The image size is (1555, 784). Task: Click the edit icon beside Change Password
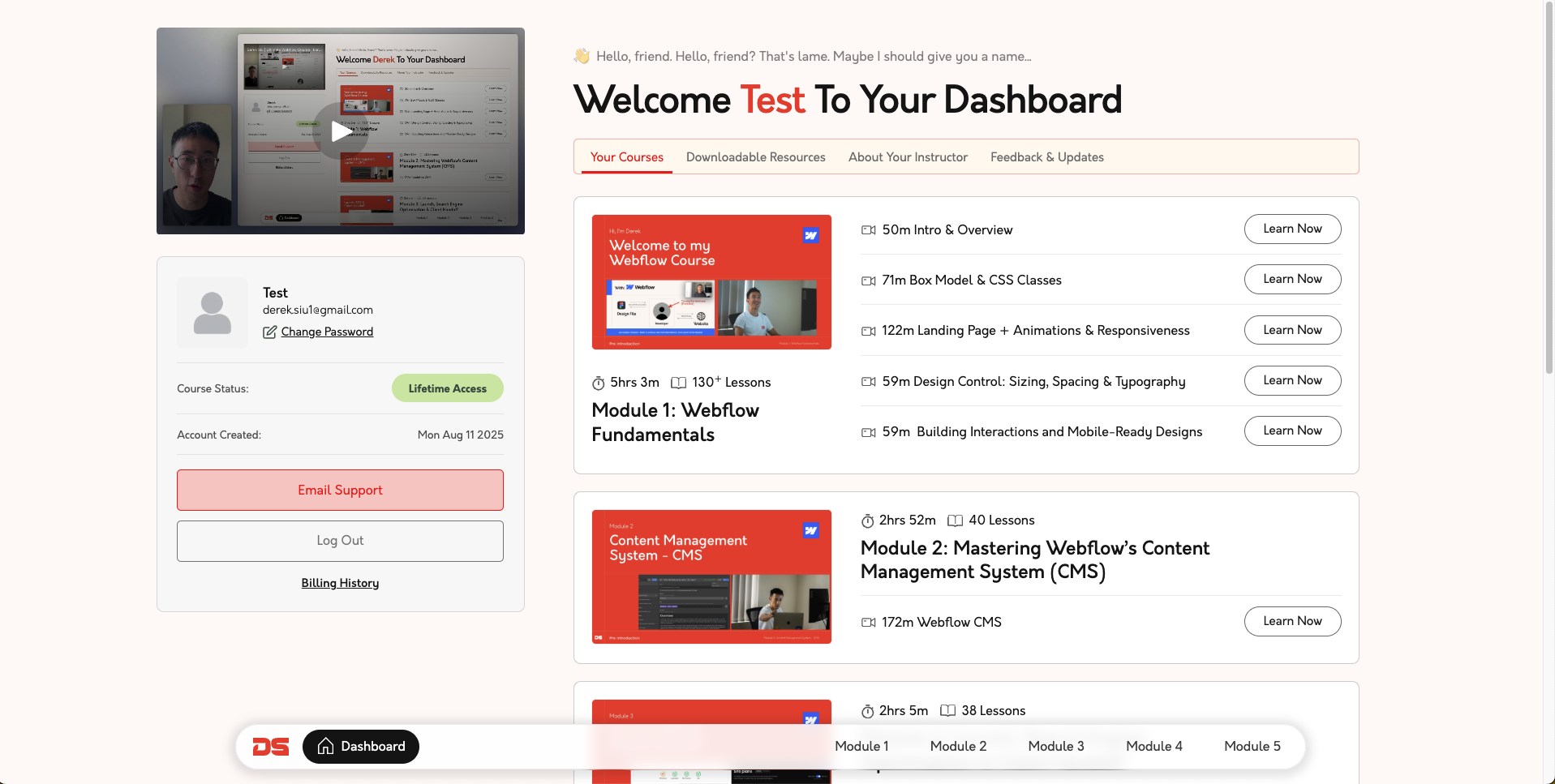[269, 332]
